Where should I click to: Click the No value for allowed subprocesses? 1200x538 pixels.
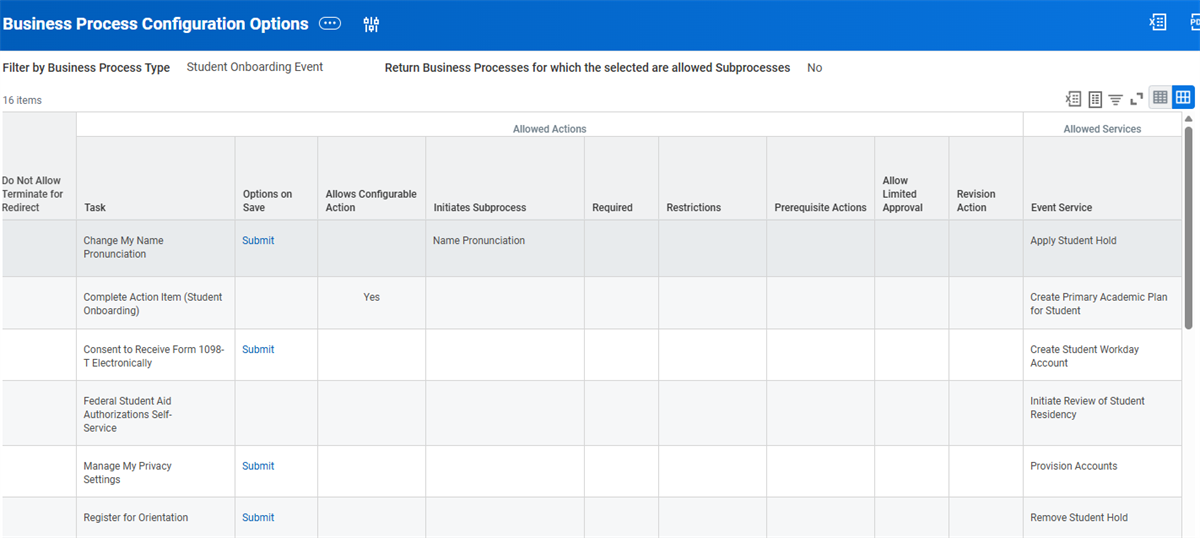click(x=815, y=68)
